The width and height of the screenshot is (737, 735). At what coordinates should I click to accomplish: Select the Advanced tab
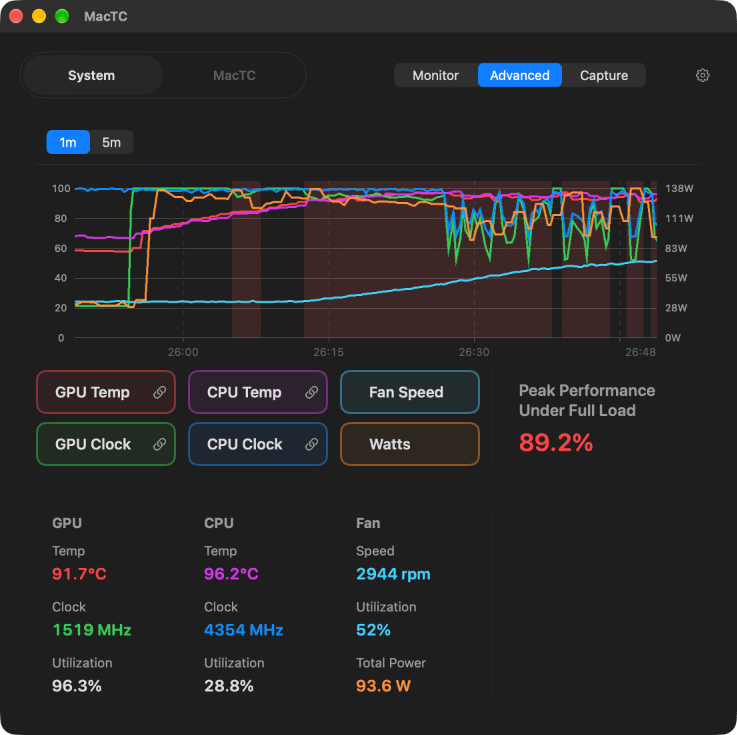pos(520,75)
